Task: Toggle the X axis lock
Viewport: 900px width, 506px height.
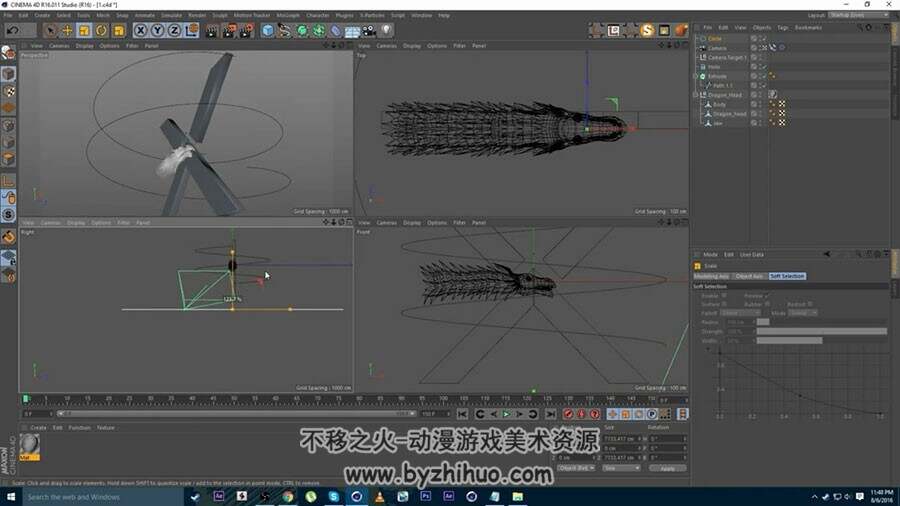Action: point(141,30)
